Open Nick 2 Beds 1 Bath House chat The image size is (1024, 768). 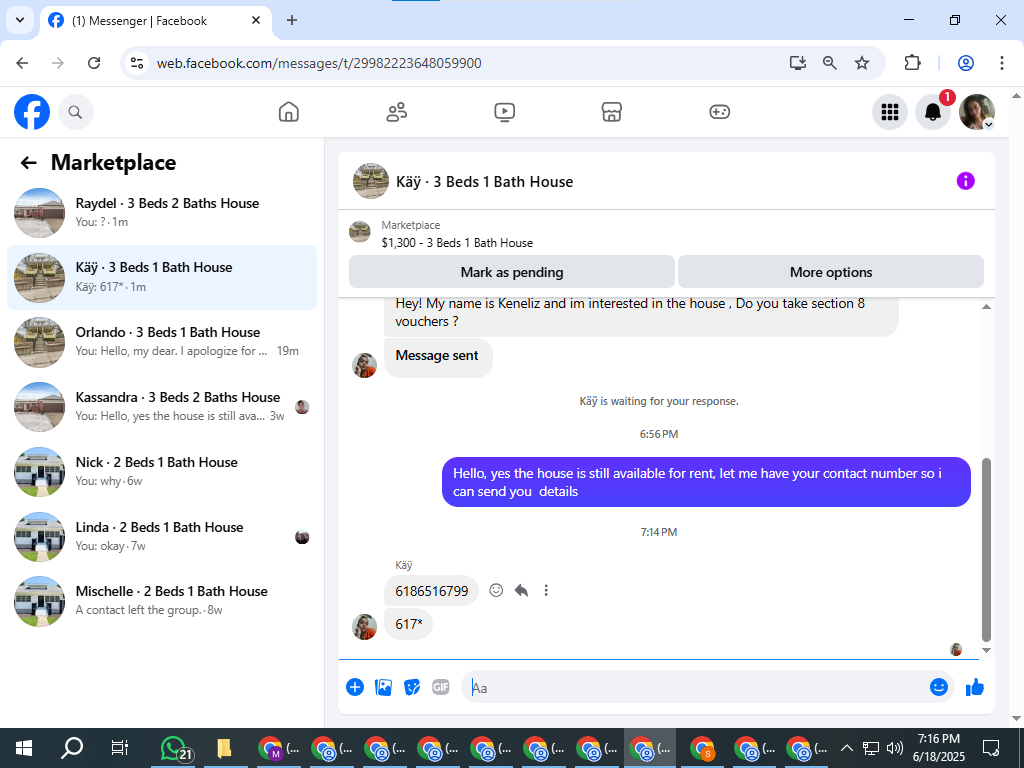pos(162,472)
